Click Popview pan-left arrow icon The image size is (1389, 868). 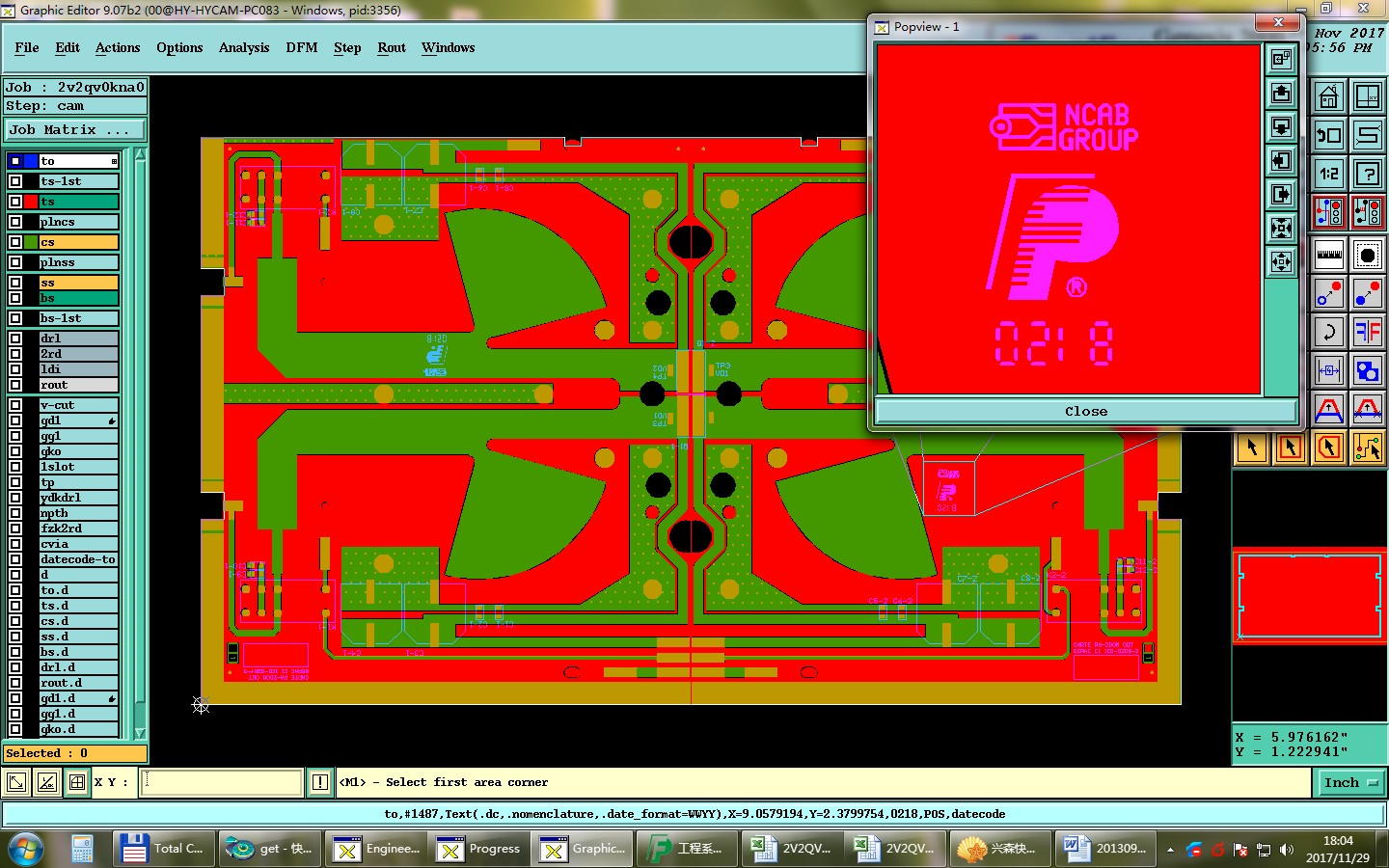tap(1281, 161)
